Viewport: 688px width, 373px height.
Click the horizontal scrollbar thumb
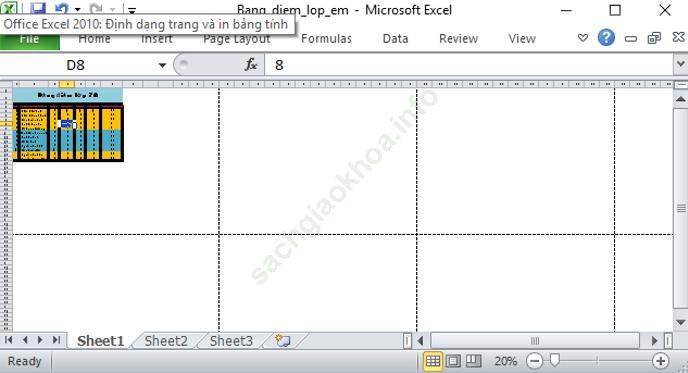[x=535, y=341]
